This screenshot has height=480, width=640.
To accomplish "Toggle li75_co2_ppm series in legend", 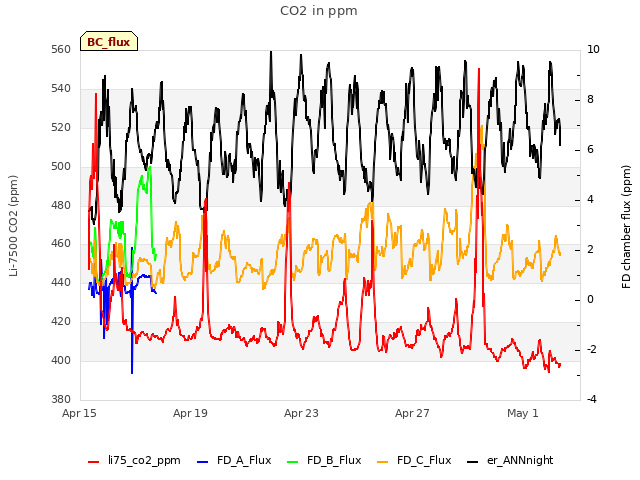I will [134, 460].
